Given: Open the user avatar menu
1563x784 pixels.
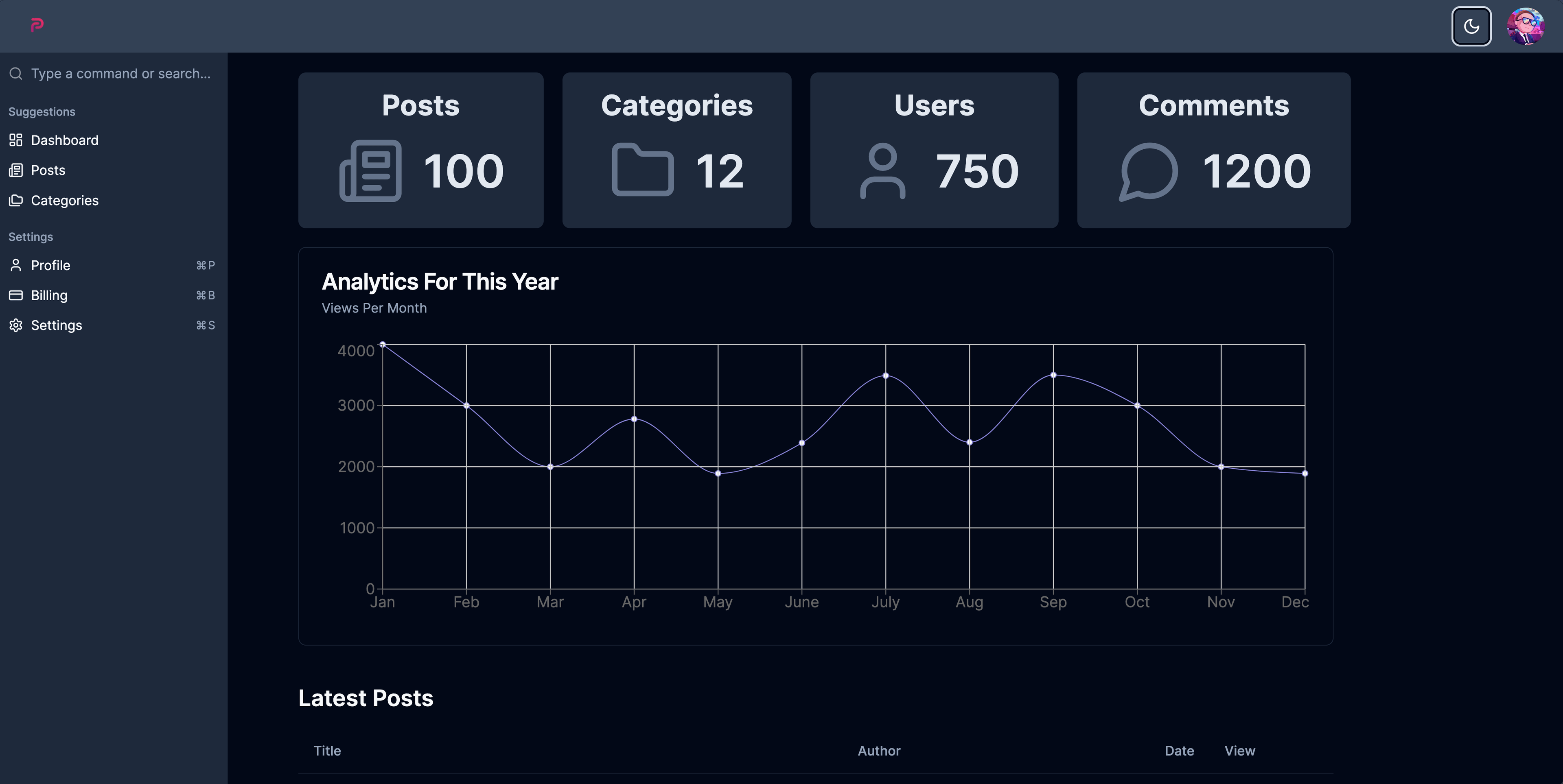Looking at the screenshot, I should [1526, 26].
